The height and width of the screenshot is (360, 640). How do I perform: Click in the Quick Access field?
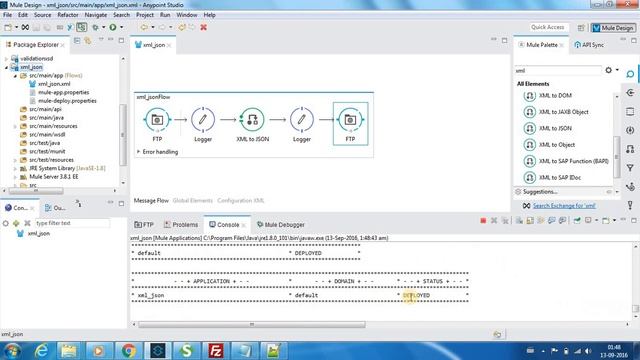pyautogui.click(x=548, y=27)
